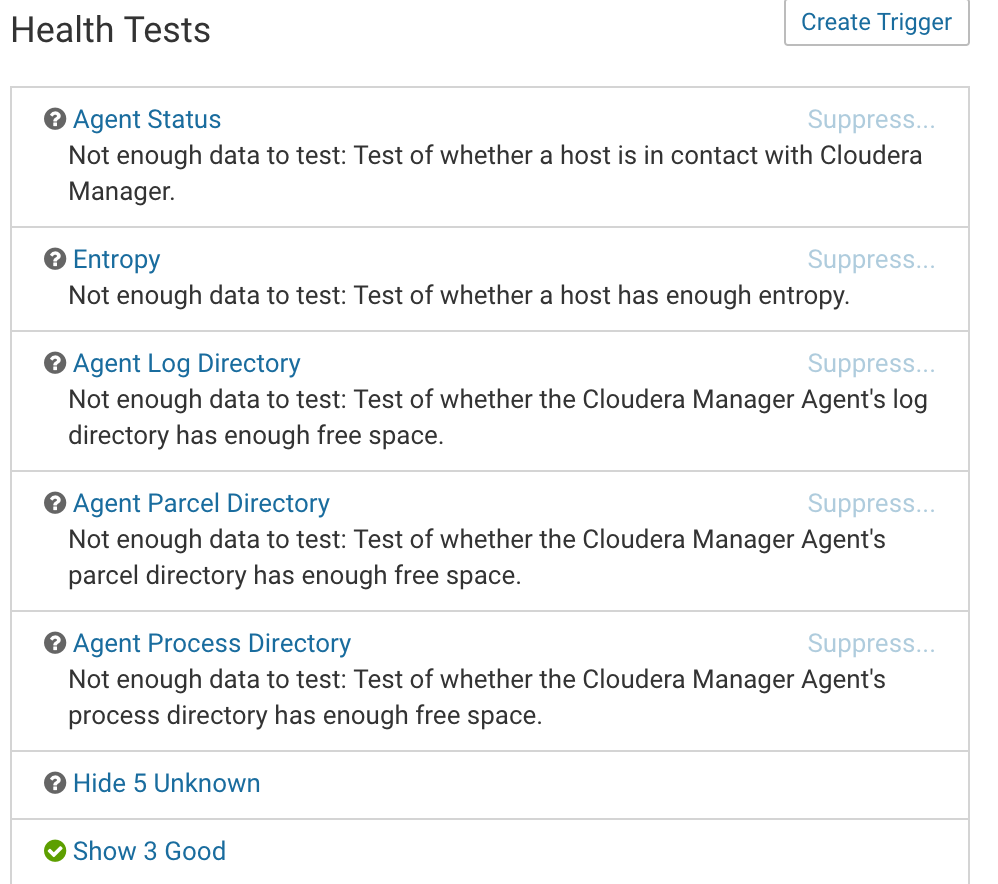Image resolution: width=998 pixels, height=884 pixels.
Task: Suppress the Agent Process Directory health test
Action: [871, 643]
